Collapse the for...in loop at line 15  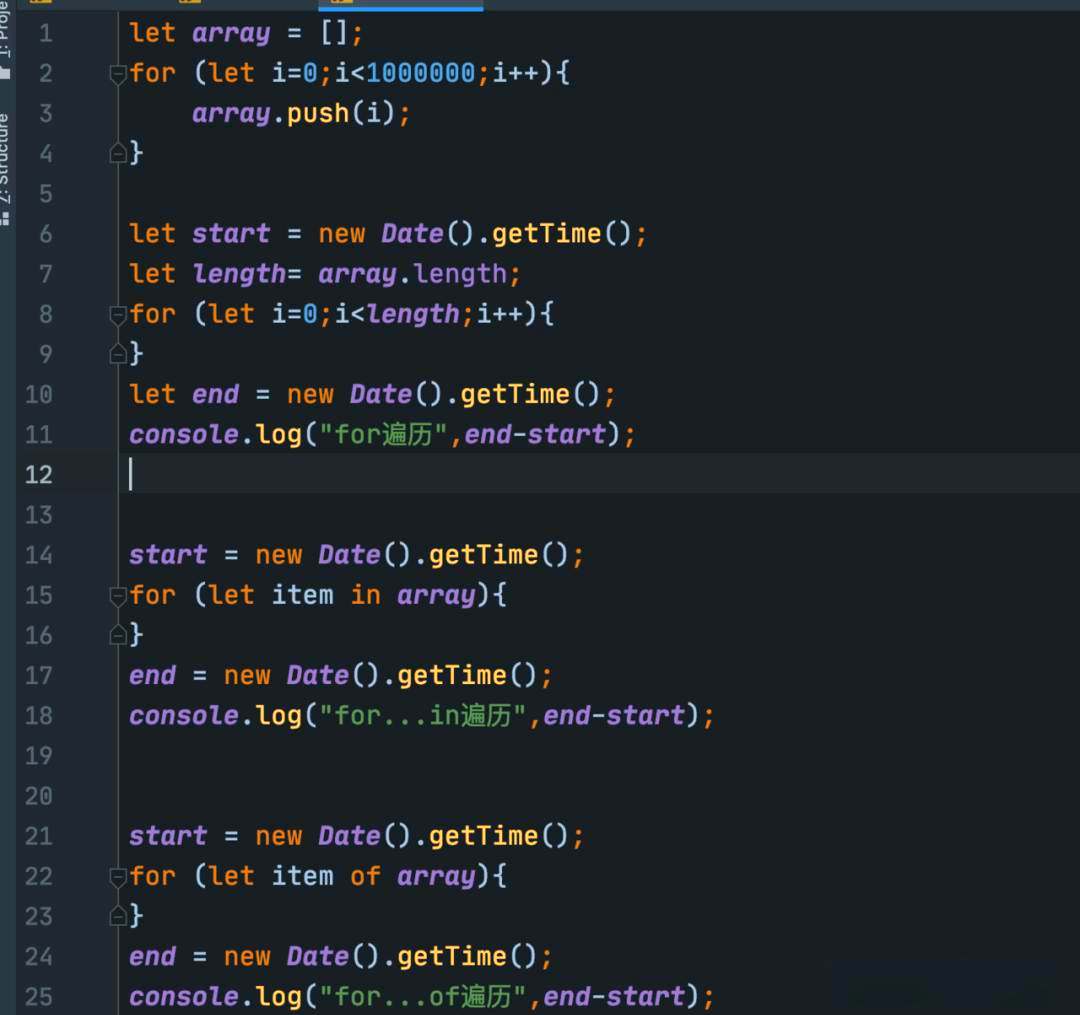pyautogui.click(x=118, y=596)
